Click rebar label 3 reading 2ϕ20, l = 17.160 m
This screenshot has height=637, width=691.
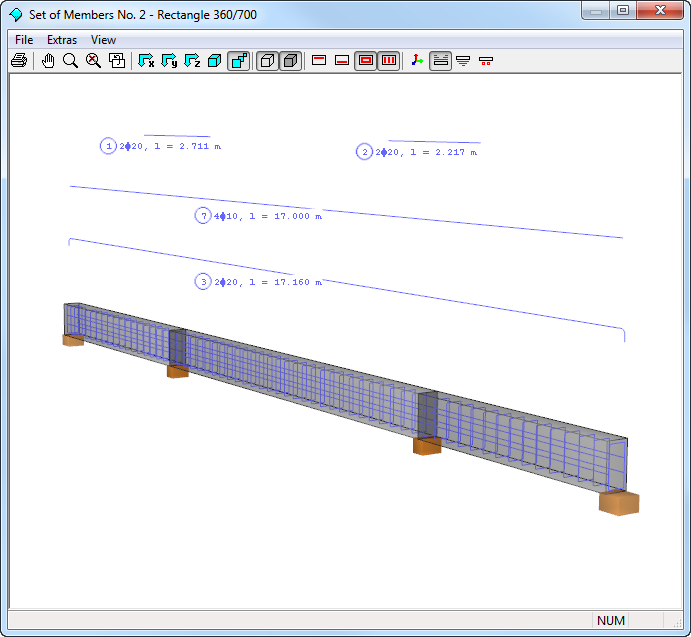[x=258, y=282]
